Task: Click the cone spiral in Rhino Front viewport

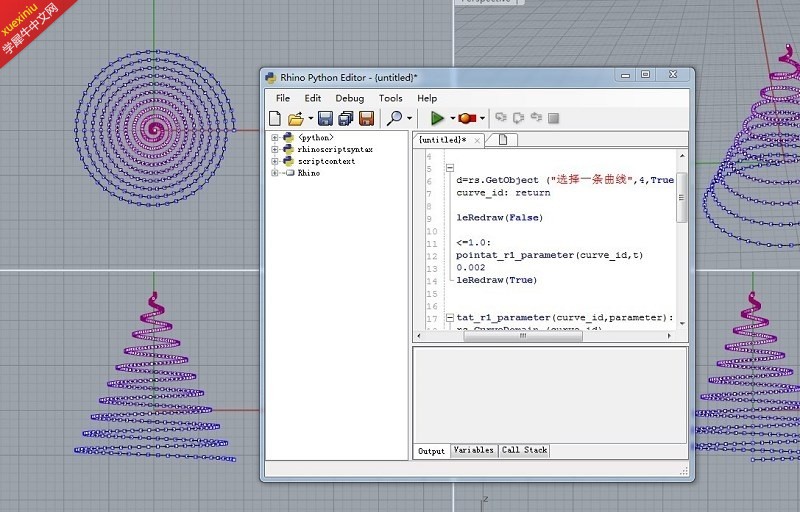Action: 155,377
